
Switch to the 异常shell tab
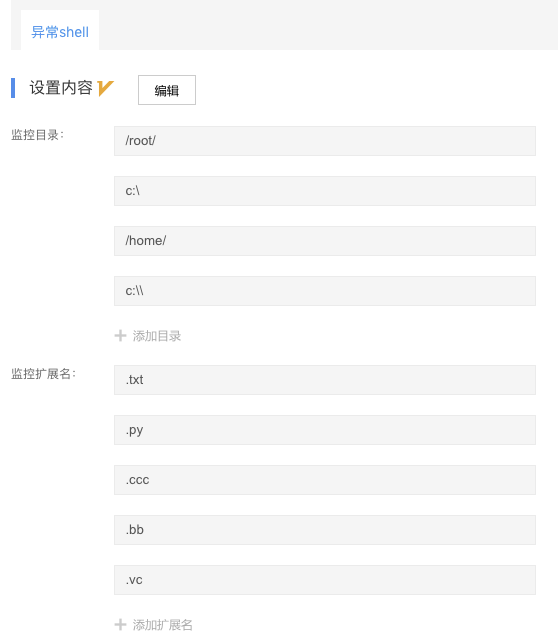(x=60, y=32)
